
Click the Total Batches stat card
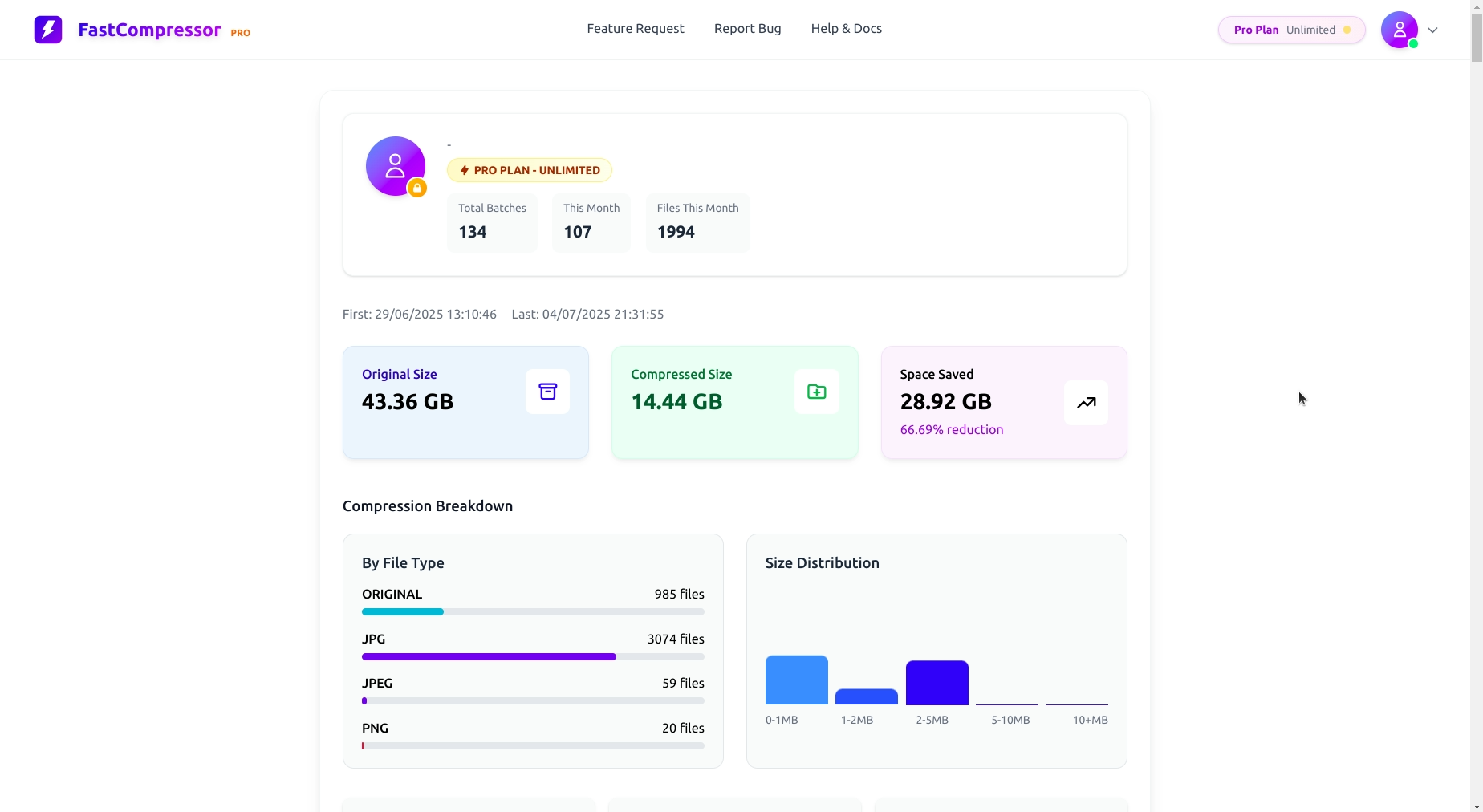(492, 222)
